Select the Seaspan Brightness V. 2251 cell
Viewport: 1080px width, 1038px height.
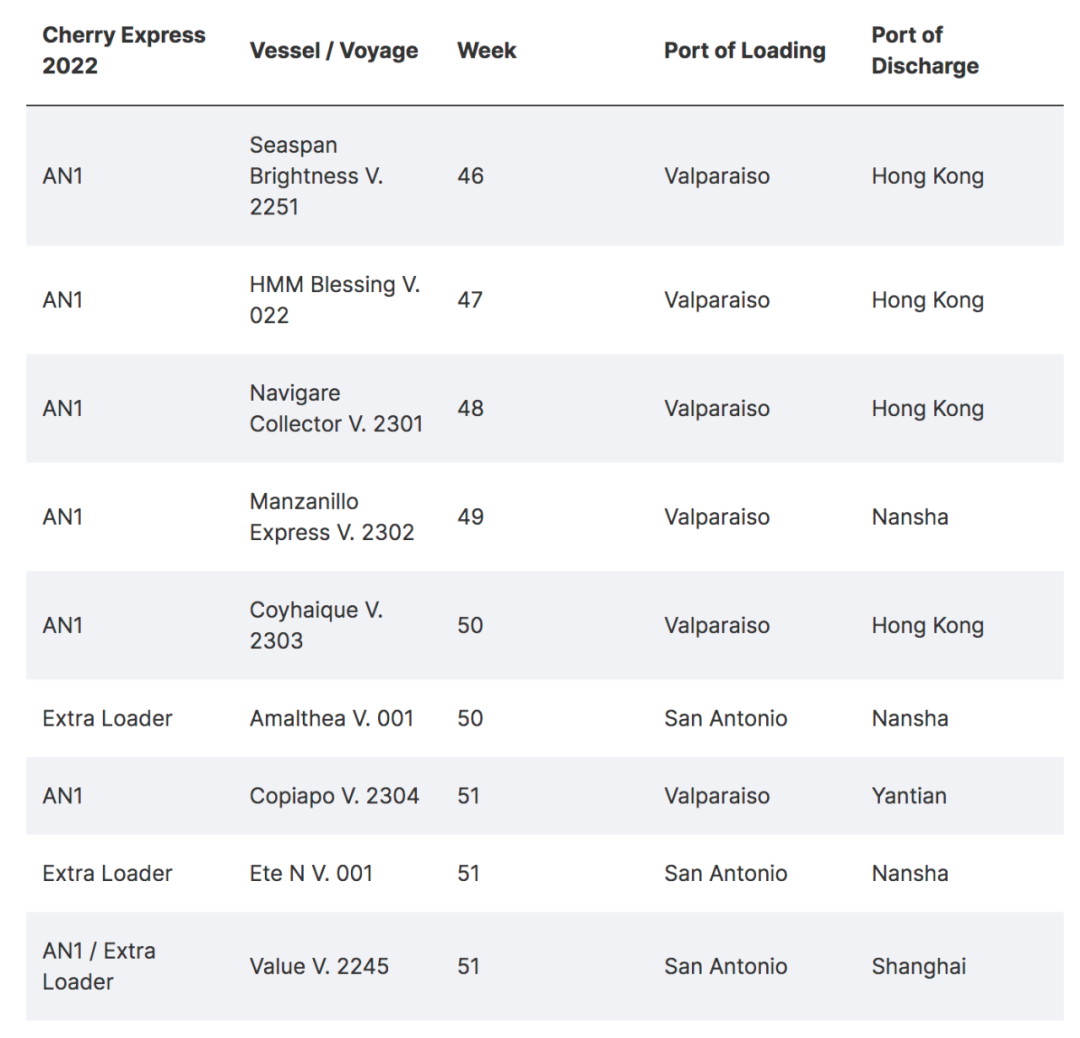pyautogui.click(x=316, y=176)
